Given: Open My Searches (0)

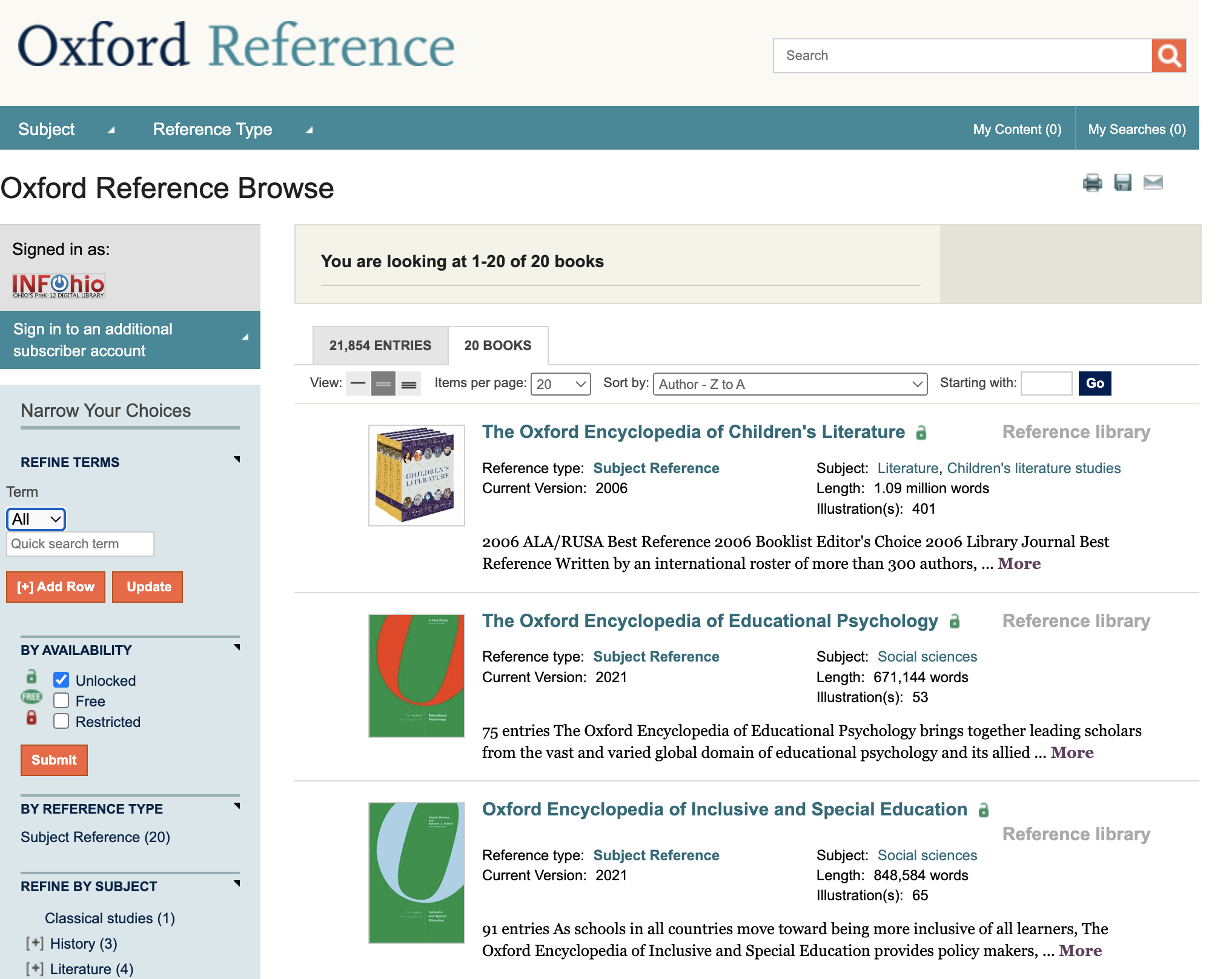Looking at the screenshot, I should pyautogui.click(x=1137, y=129).
